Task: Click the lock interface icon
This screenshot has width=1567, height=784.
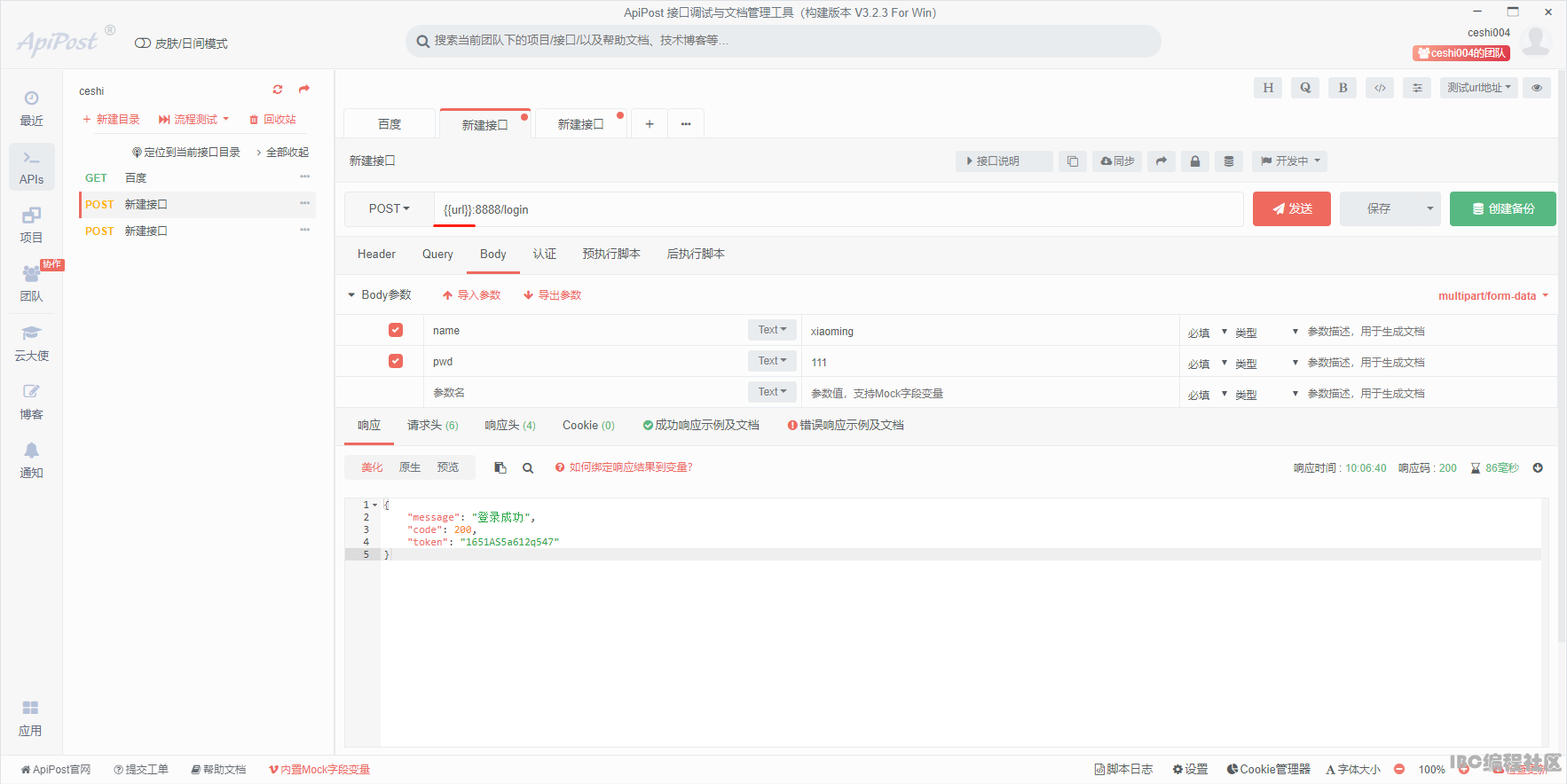Action: click(x=1195, y=161)
